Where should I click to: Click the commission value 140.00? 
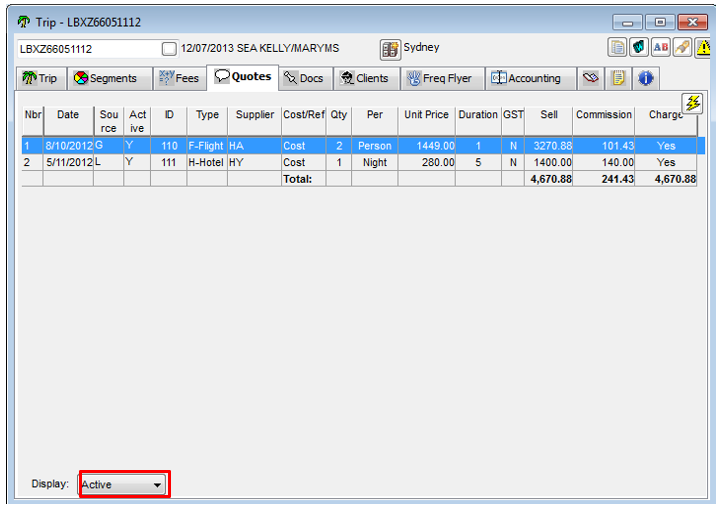[x=604, y=162]
